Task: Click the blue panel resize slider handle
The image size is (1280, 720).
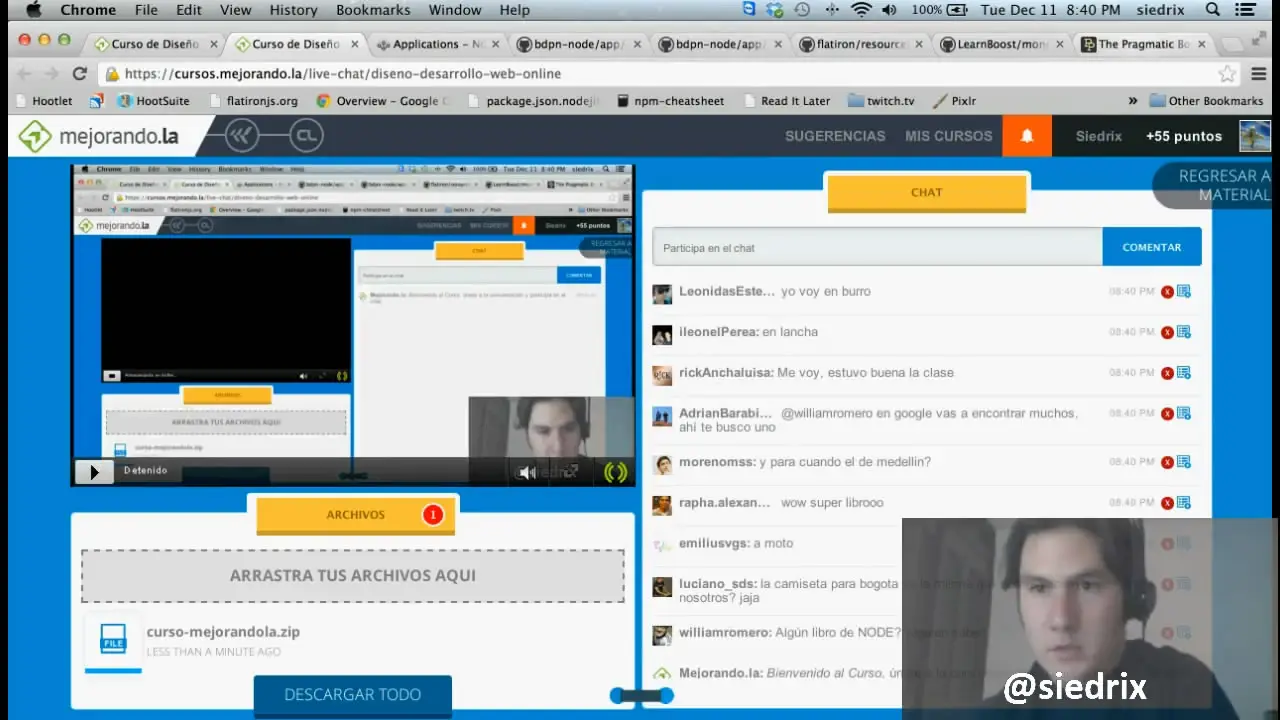Action: coord(642,695)
